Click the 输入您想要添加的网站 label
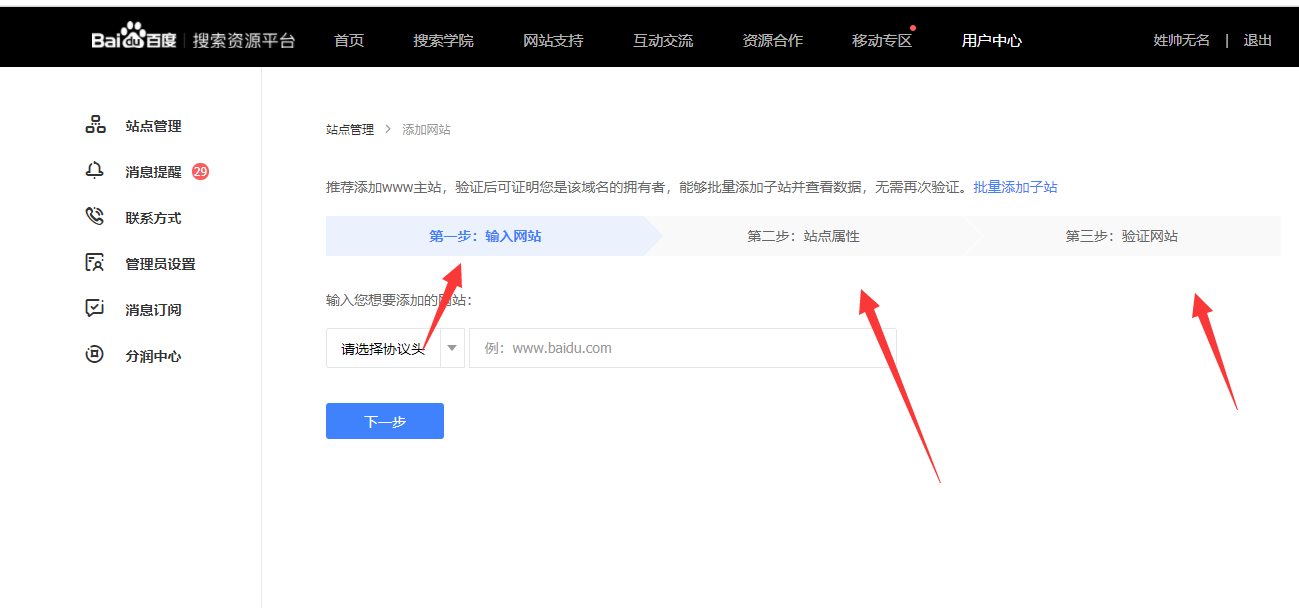This screenshot has height=608, width=1299. [x=399, y=300]
